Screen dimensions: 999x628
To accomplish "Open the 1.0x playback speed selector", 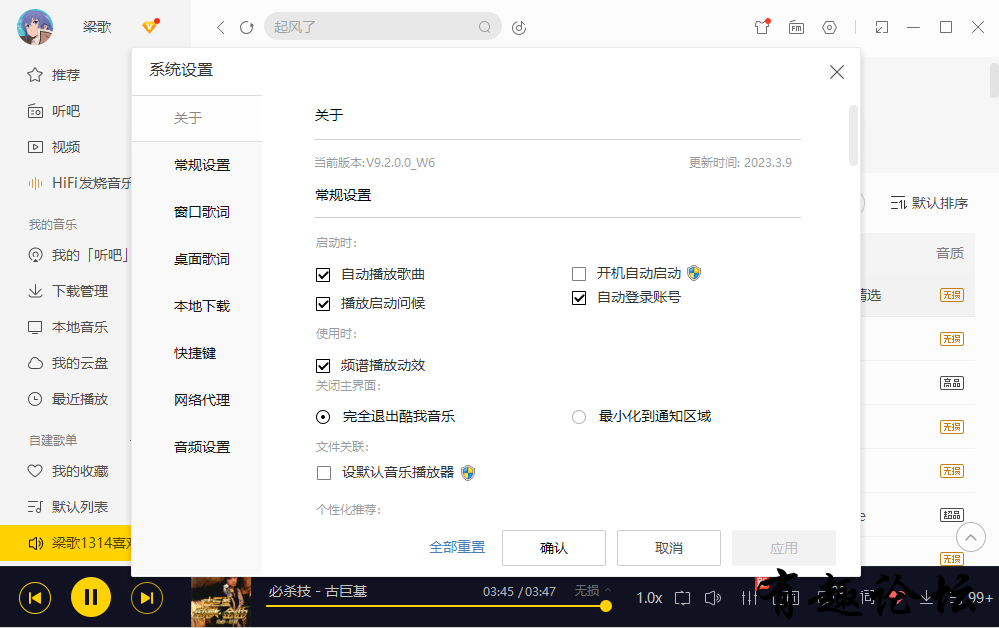I will tap(649, 598).
